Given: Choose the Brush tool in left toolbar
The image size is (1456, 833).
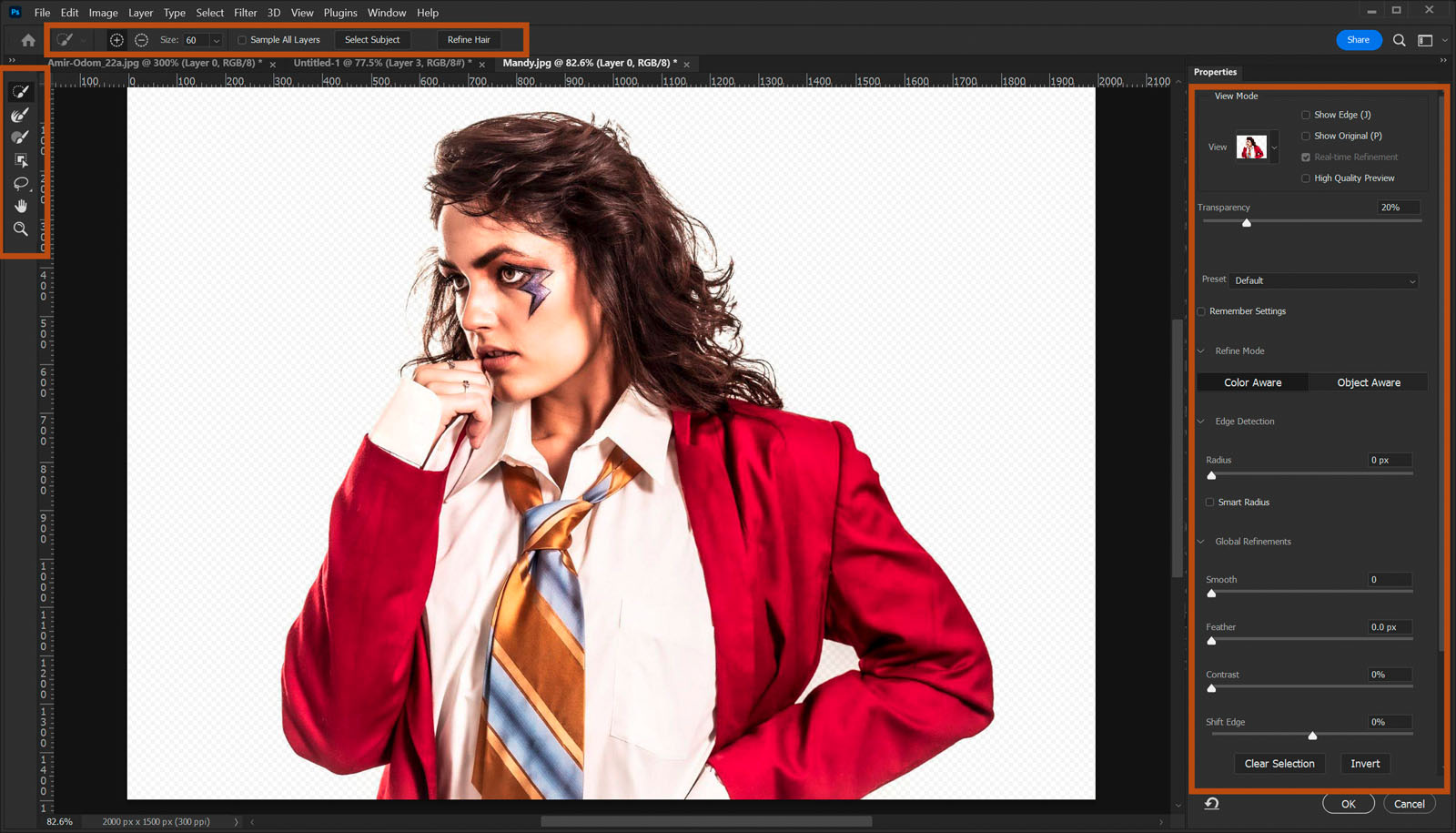Looking at the screenshot, I should tap(20, 137).
